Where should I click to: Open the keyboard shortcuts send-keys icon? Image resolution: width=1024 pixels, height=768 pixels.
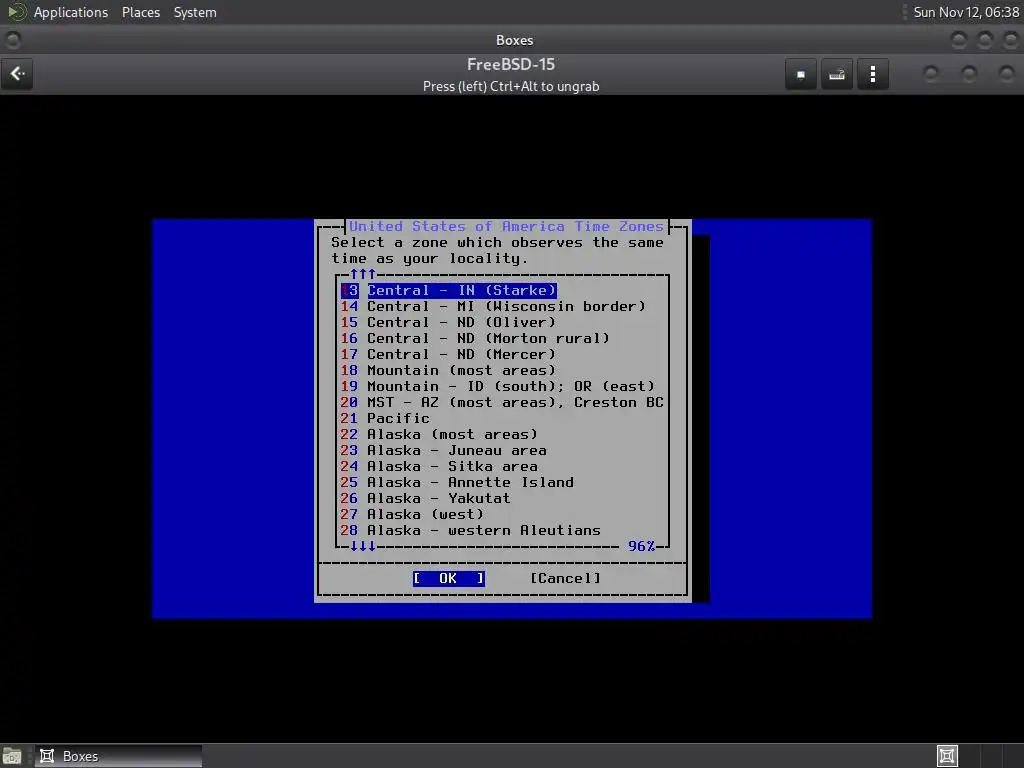[x=837, y=74]
